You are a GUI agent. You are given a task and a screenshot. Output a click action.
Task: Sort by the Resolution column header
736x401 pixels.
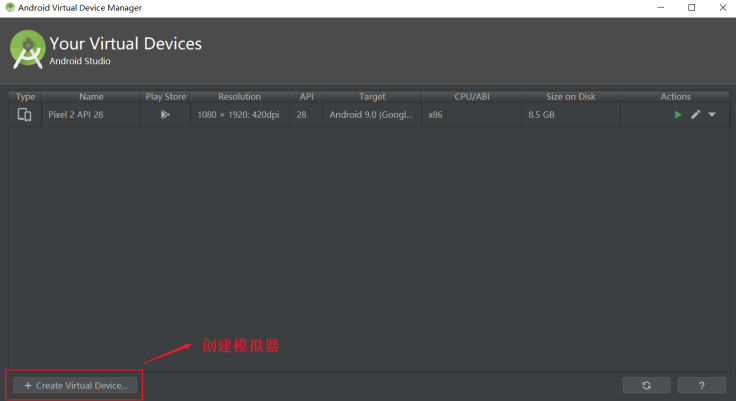[239, 97]
